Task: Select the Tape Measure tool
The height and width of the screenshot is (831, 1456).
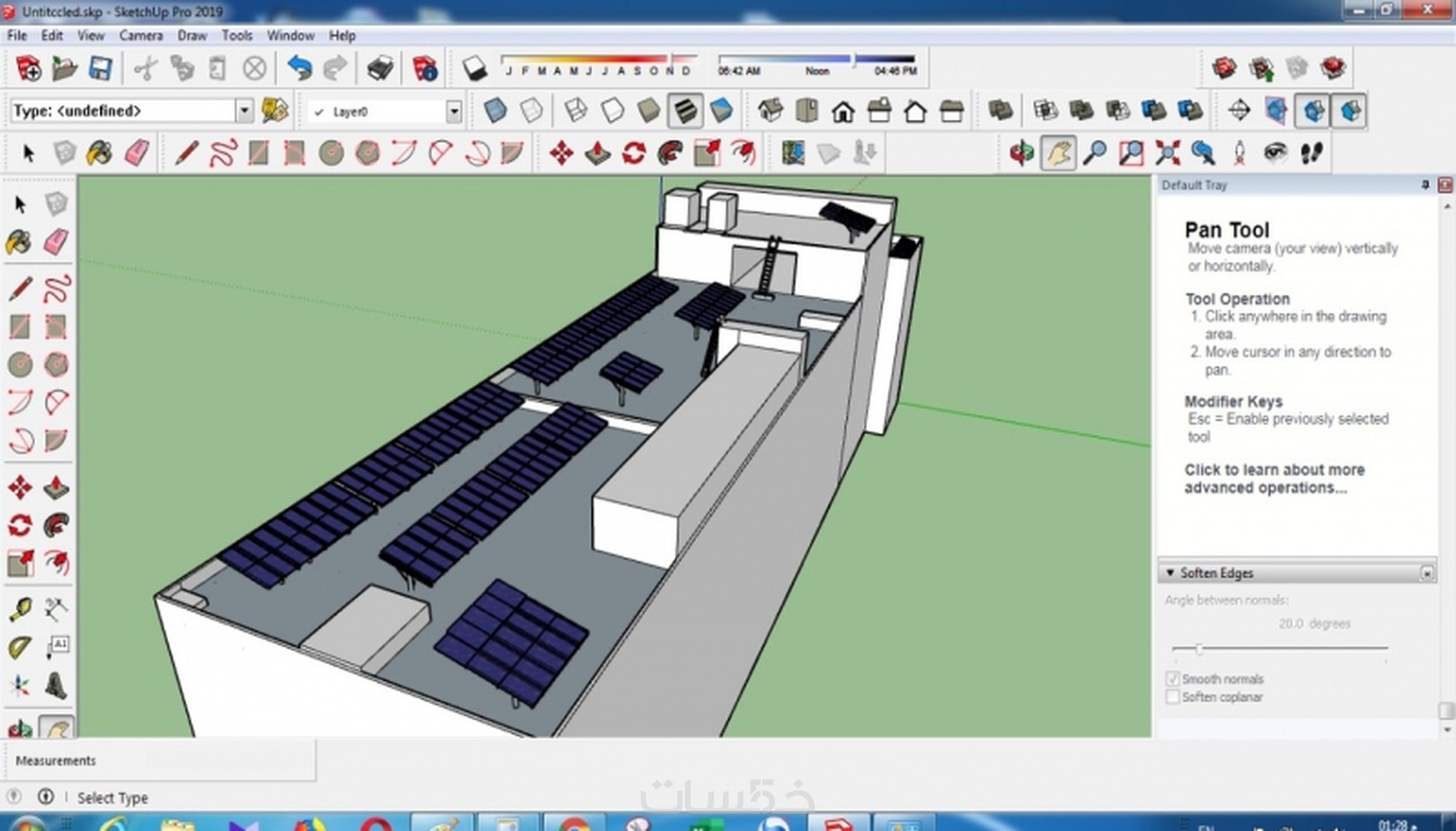Action: click(x=20, y=609)
